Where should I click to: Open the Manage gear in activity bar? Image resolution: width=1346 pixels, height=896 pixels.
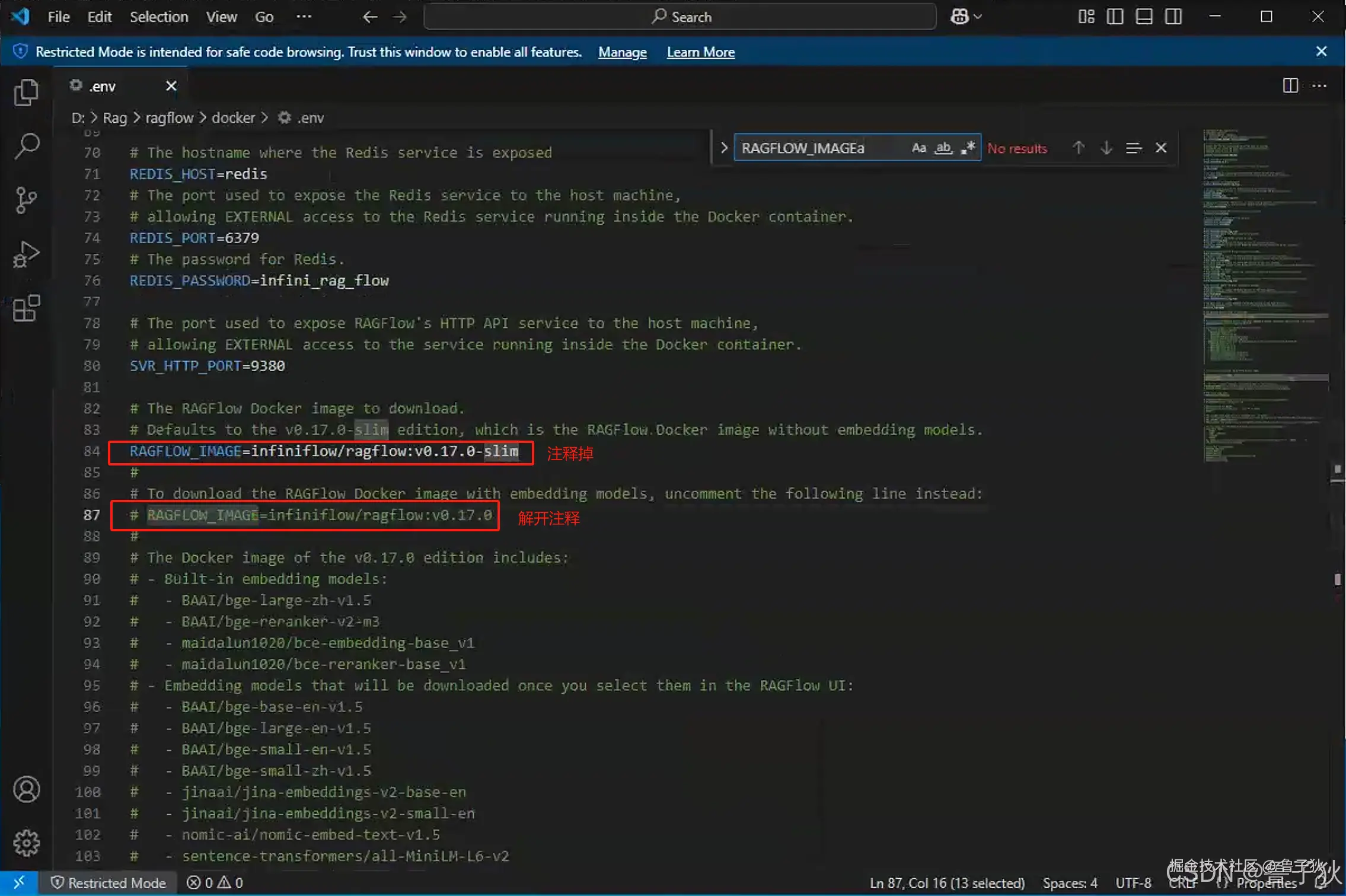tap(26, 843)
